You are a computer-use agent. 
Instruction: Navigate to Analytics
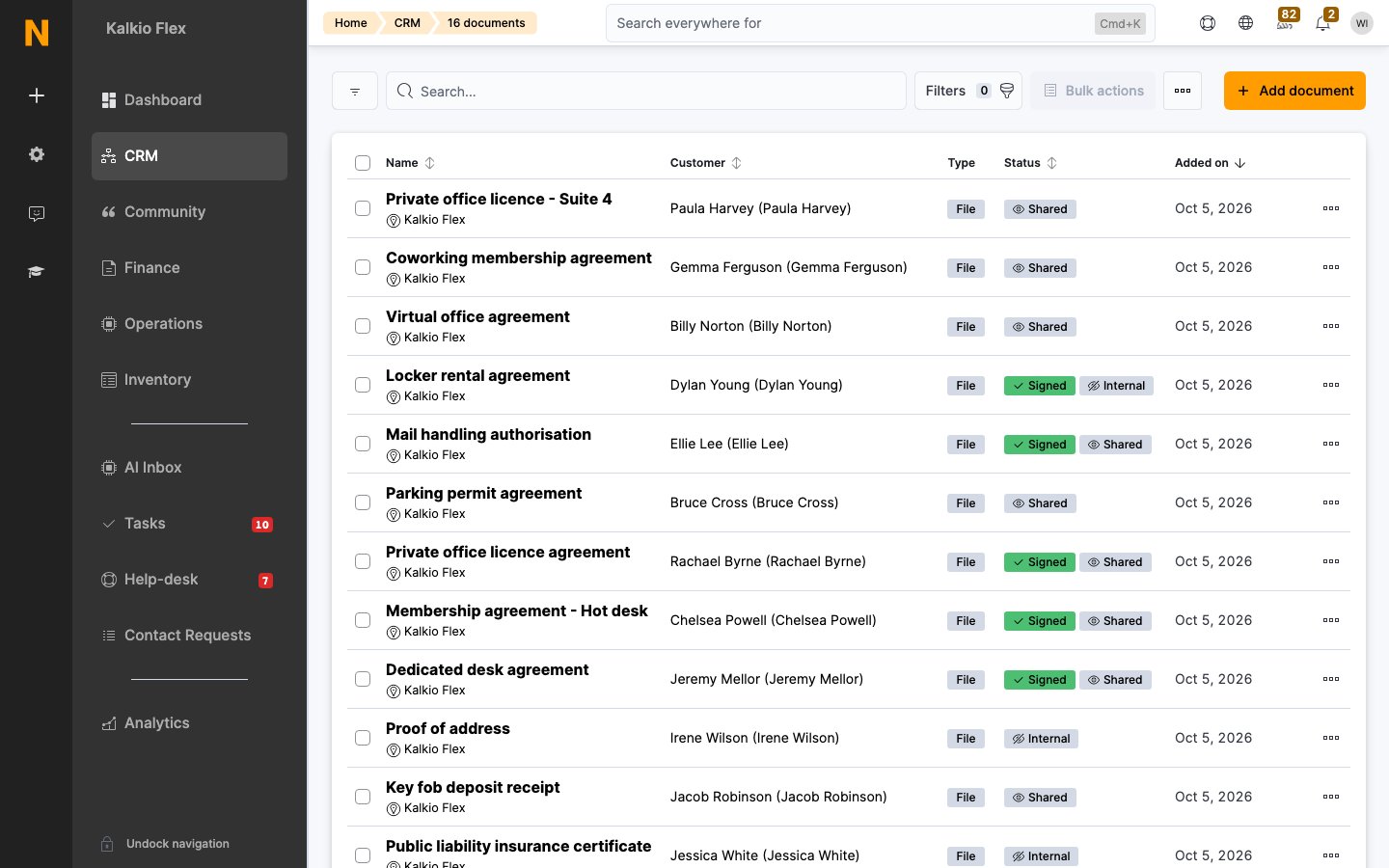pos(189,723)
